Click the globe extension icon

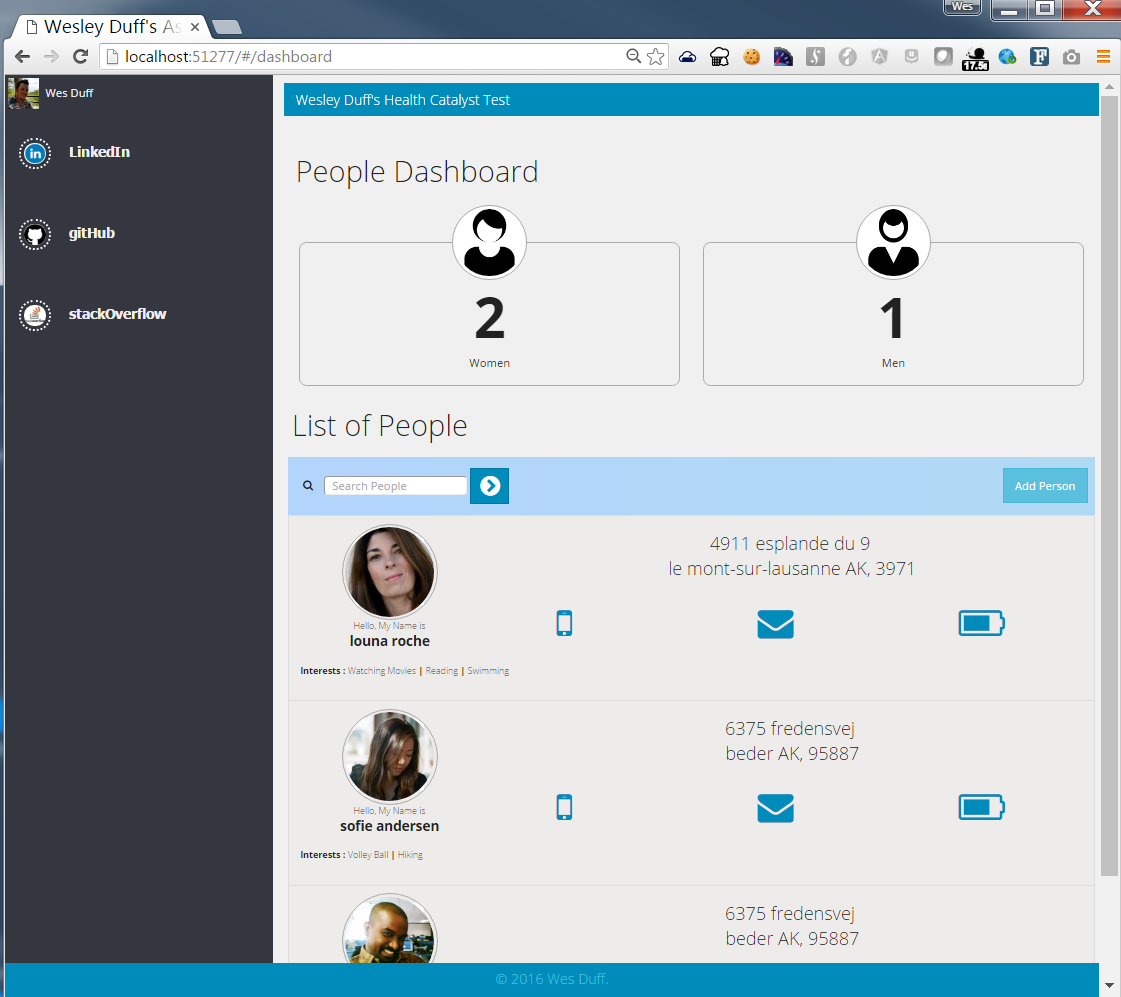[x=1007, y=56]
